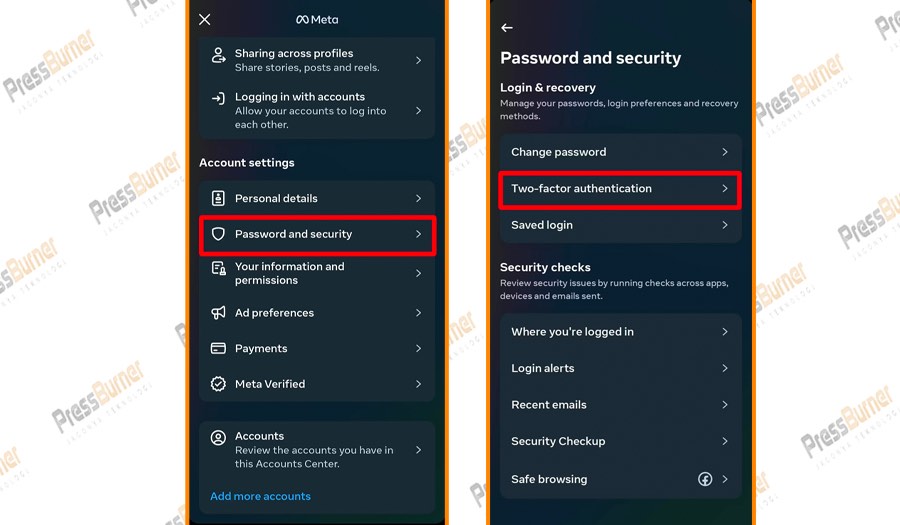The height and width of the screenshot is (525, 900).
Task: Go back using the arrow icon
Action: click(507, 28)
